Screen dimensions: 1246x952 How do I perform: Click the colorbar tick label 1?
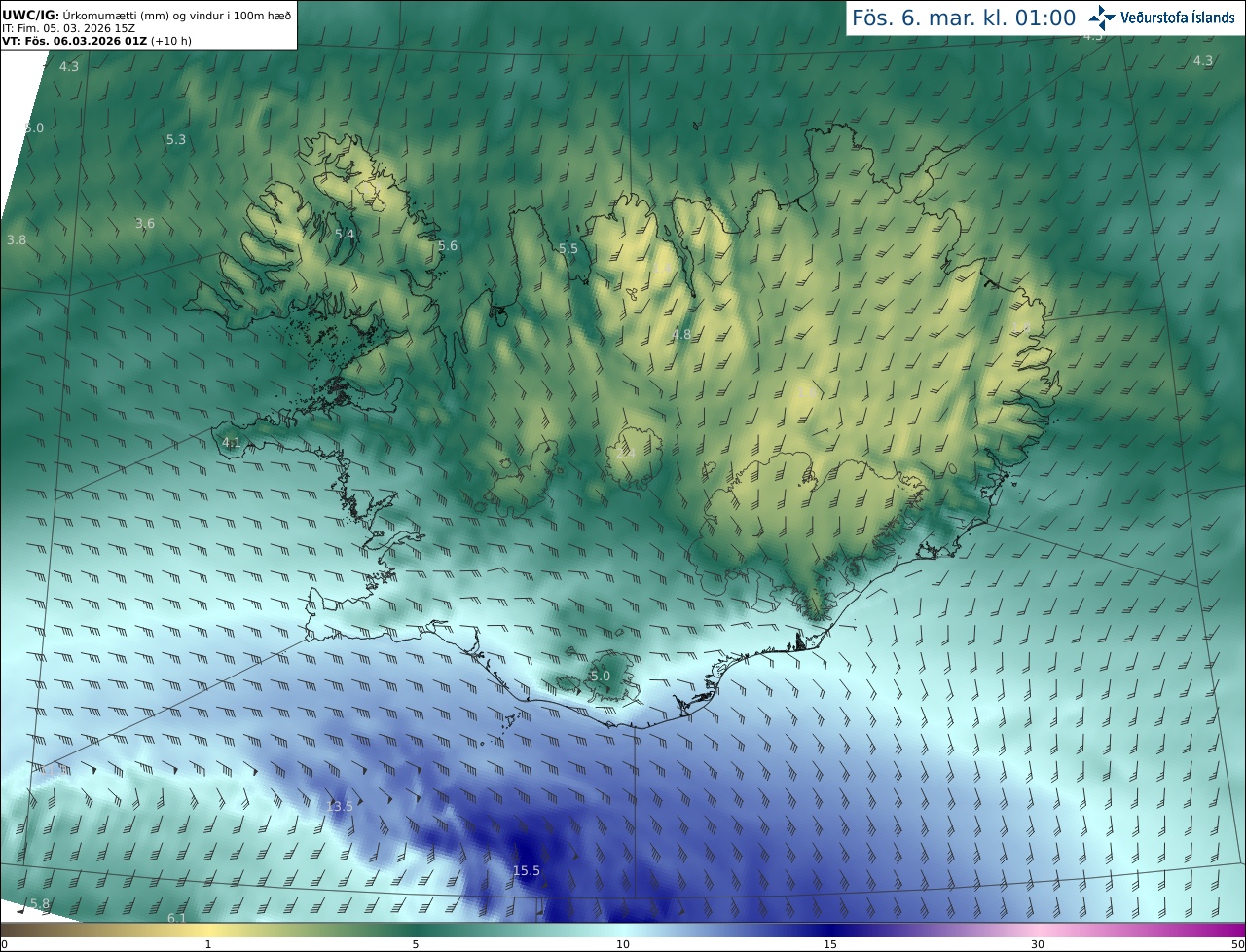208,944
